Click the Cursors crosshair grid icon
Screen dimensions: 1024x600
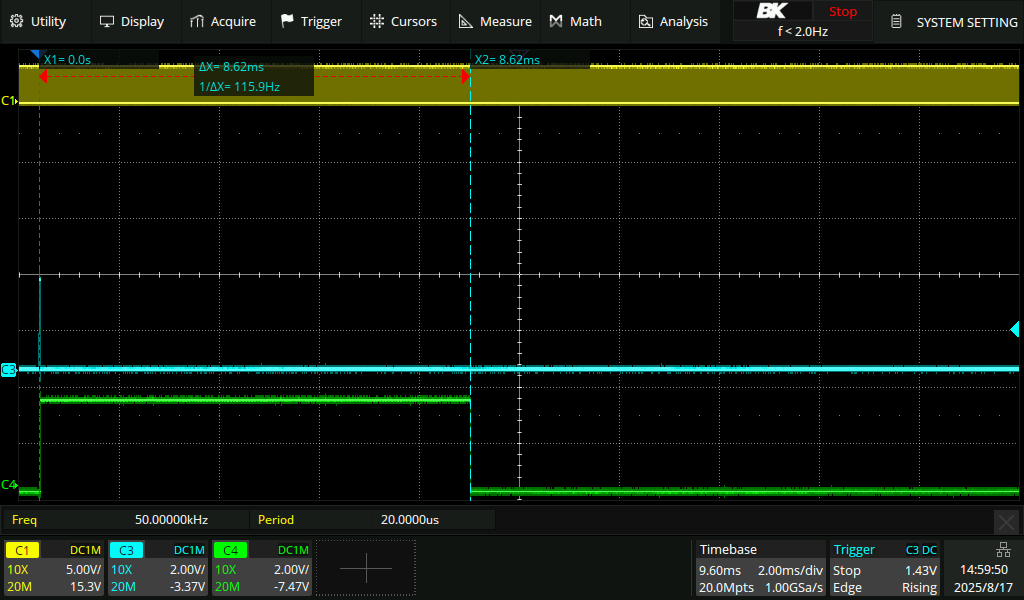point(377,22)
